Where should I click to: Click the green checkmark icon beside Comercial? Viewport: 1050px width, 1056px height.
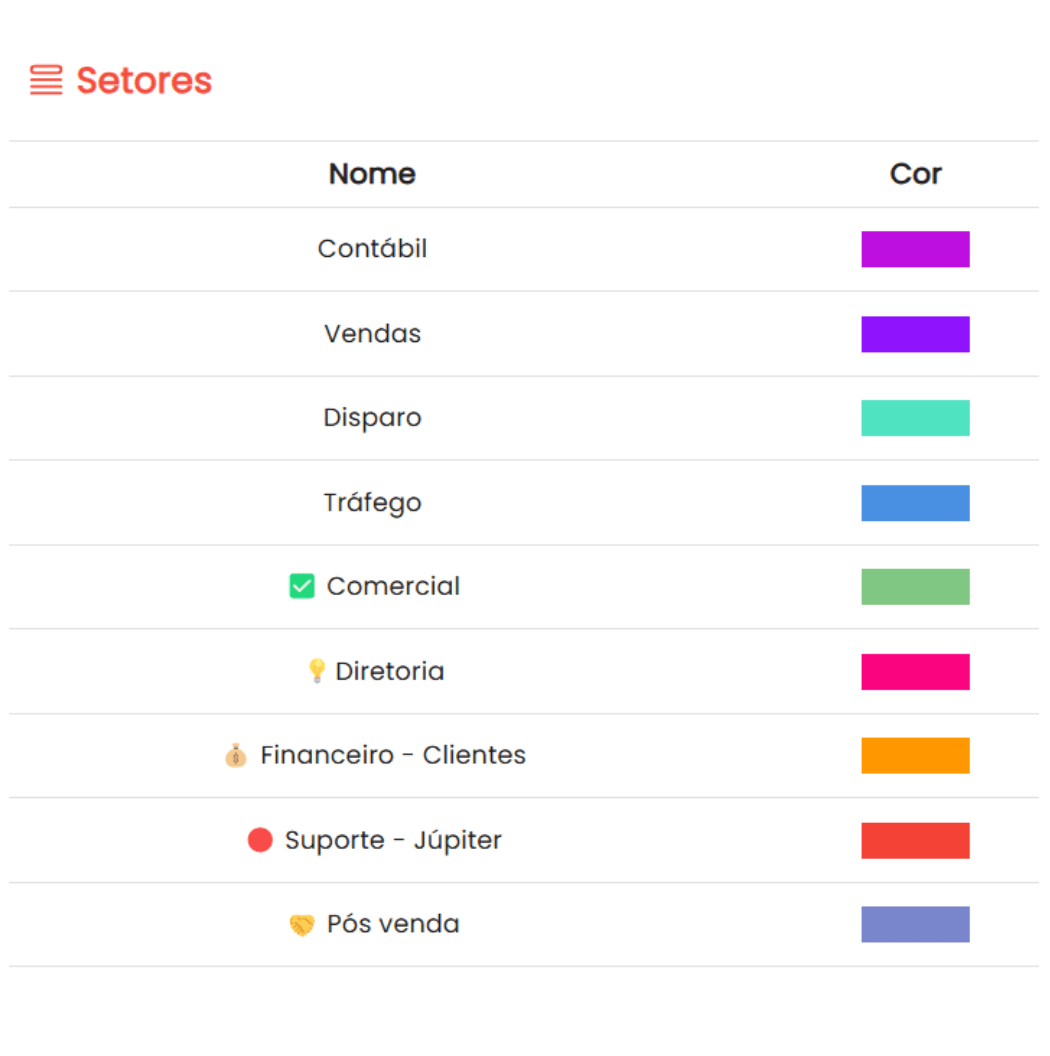pyautogui.click(x=302, y=586)
